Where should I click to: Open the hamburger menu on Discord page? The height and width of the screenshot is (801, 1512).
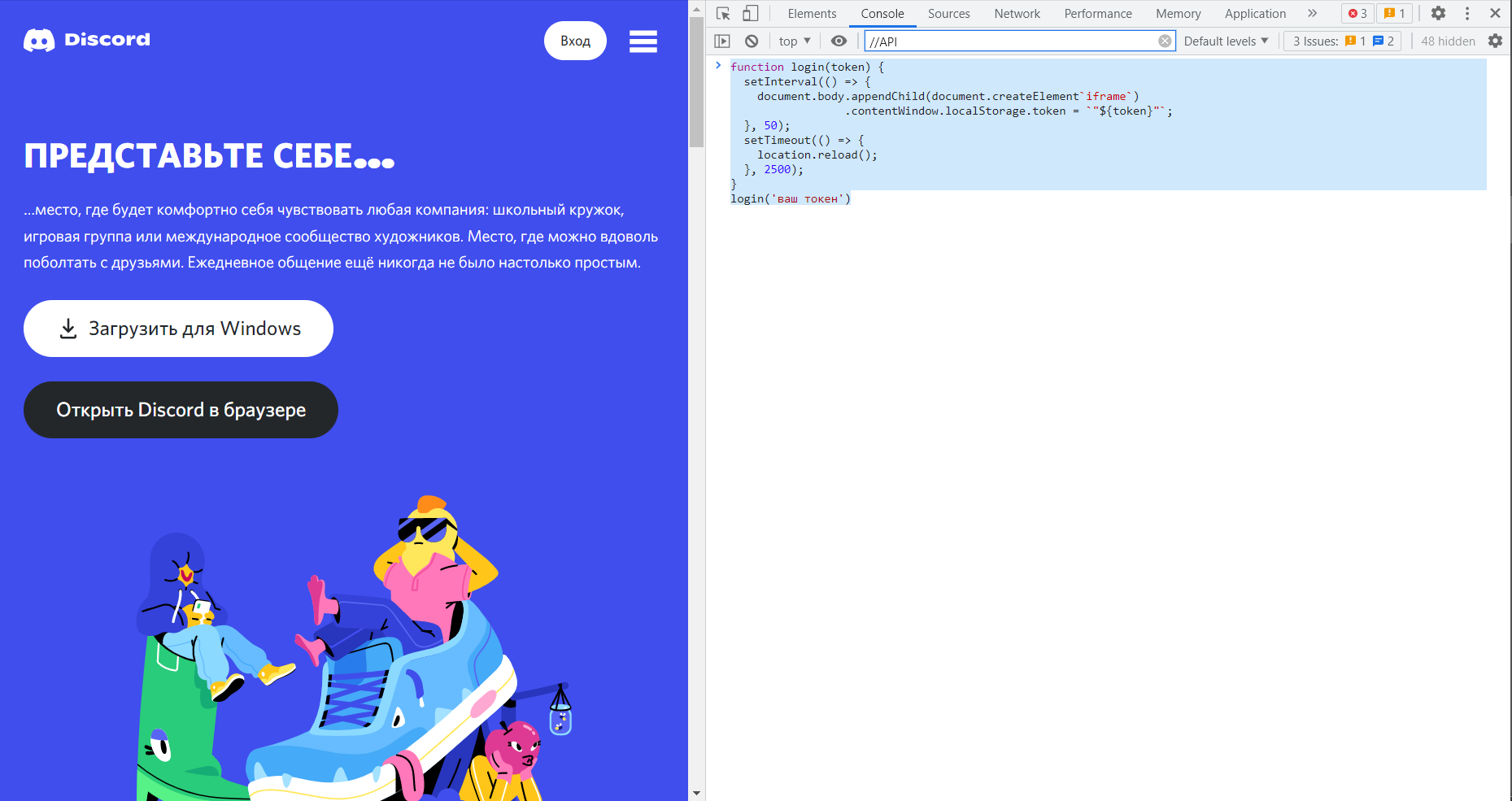point(643,41)
